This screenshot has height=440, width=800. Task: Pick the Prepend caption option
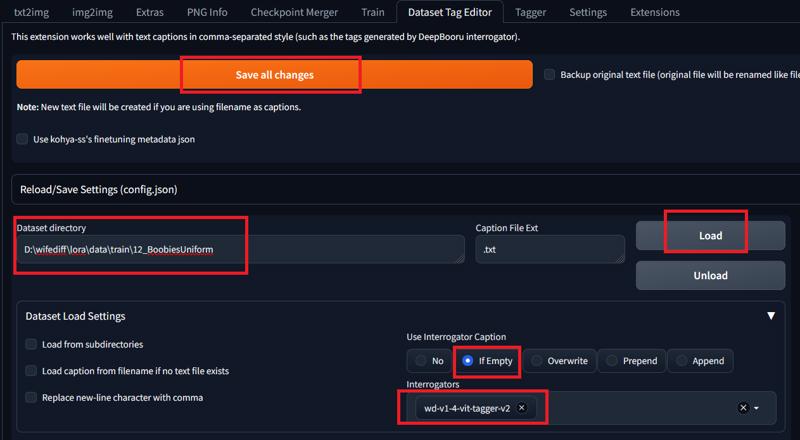632,361
